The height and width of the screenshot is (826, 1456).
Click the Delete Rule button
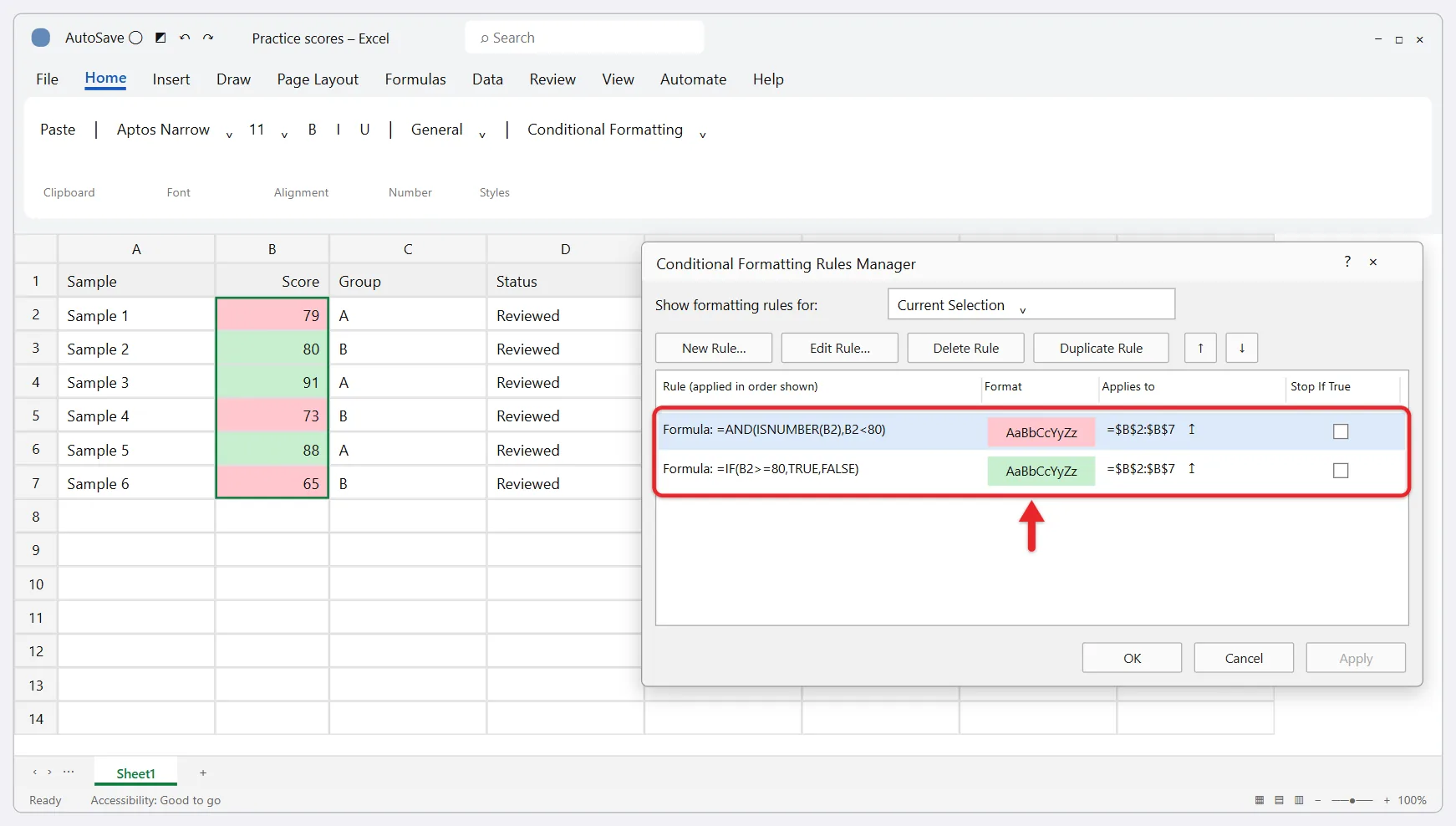click(x=966, y=348)
